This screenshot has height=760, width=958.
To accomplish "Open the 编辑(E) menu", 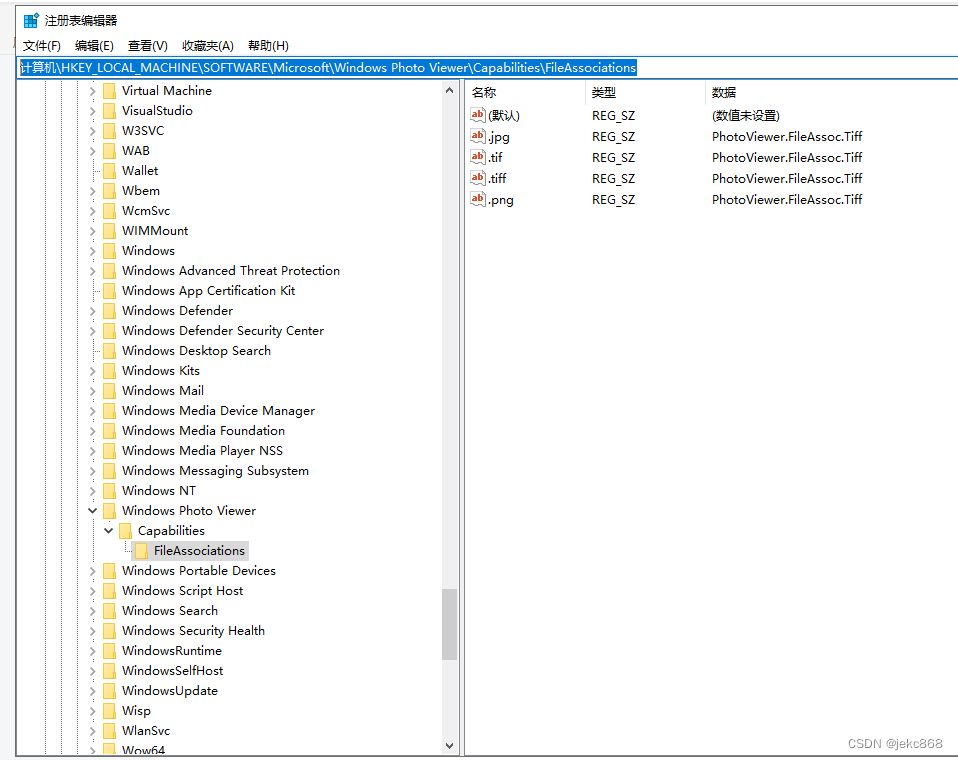I will coord(94,46).
